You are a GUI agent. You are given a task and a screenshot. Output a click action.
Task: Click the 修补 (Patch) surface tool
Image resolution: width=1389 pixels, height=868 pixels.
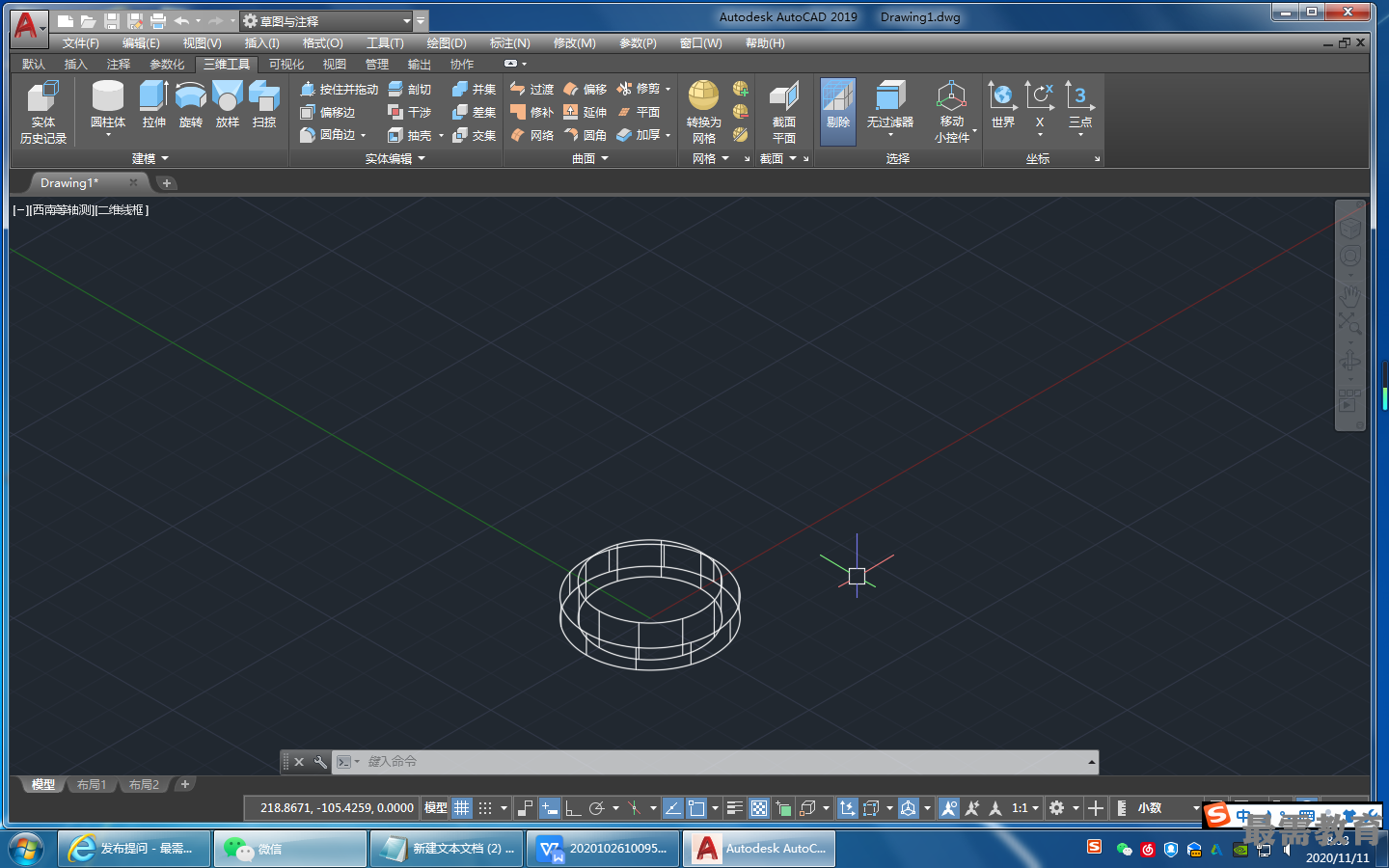(531, 112)
